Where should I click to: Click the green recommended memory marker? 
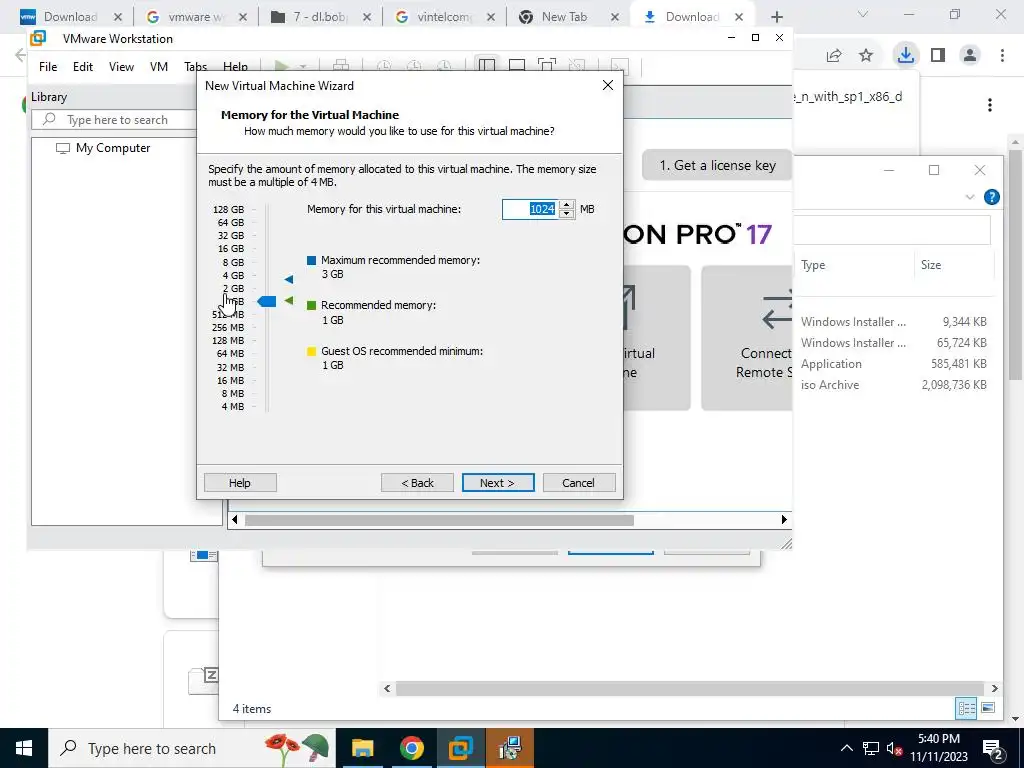coord(289,300)
